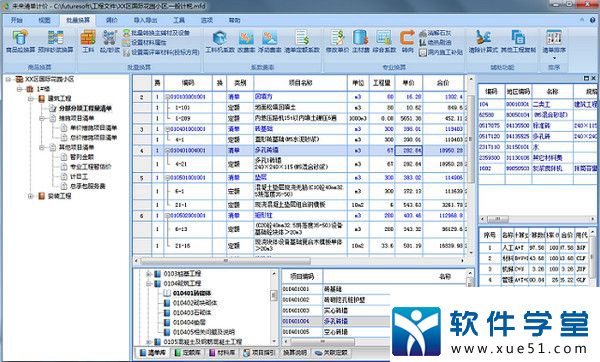Switch to the 调价 ribbon tab
The width and height of the screenshot is (600, 362).
(111, 20)
